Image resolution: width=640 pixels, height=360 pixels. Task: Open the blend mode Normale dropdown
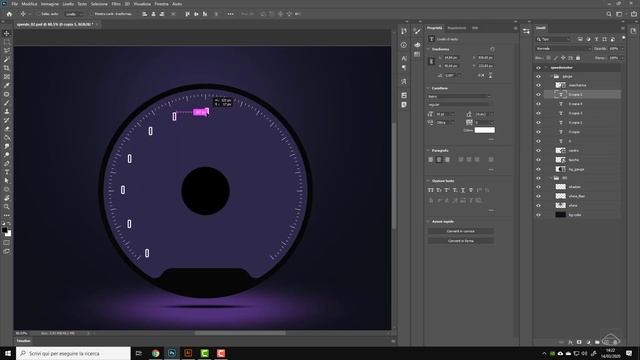pyautogui.click(x=563, y=49)
